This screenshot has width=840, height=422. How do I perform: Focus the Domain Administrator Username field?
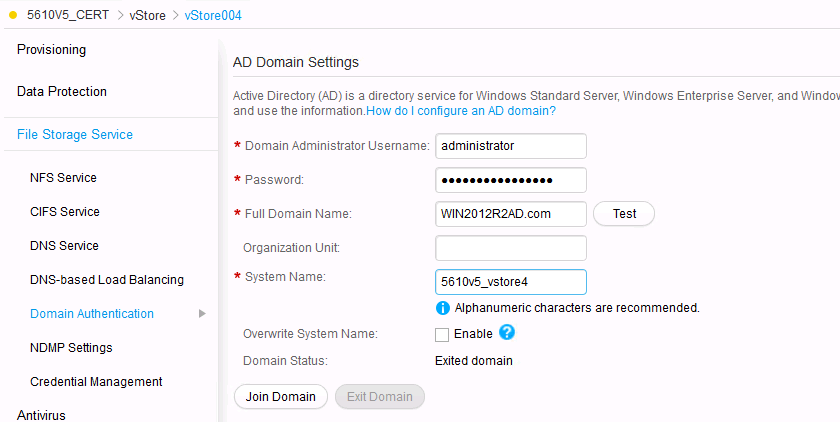click(x=511, y=146)
